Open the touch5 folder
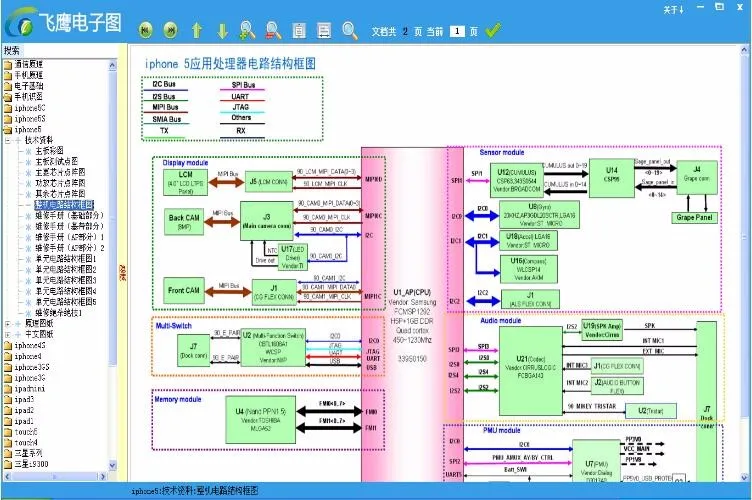Viewport: 752px width, 500px height. click(21, 432)
